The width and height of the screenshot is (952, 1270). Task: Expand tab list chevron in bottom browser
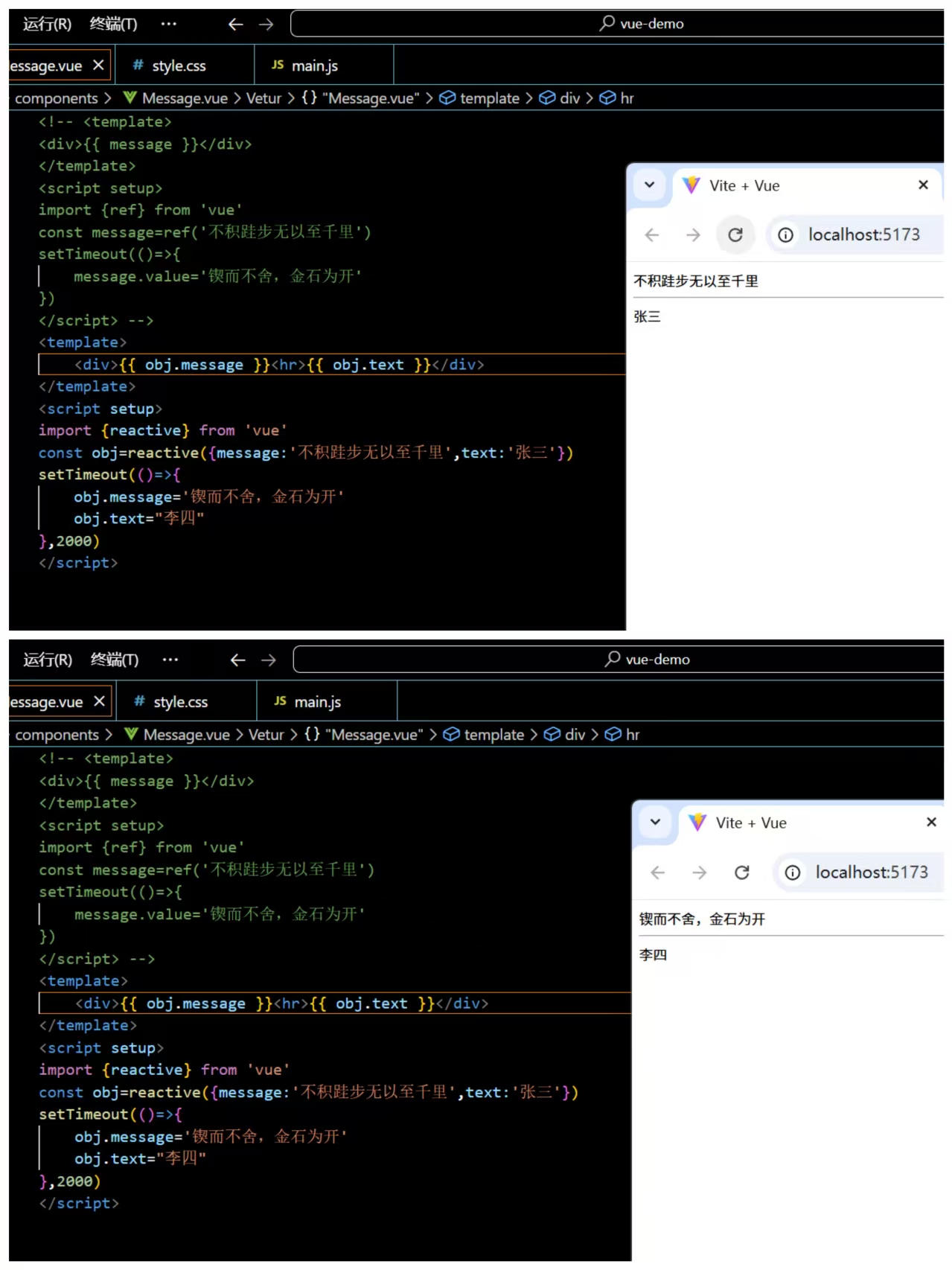[655, 822]
